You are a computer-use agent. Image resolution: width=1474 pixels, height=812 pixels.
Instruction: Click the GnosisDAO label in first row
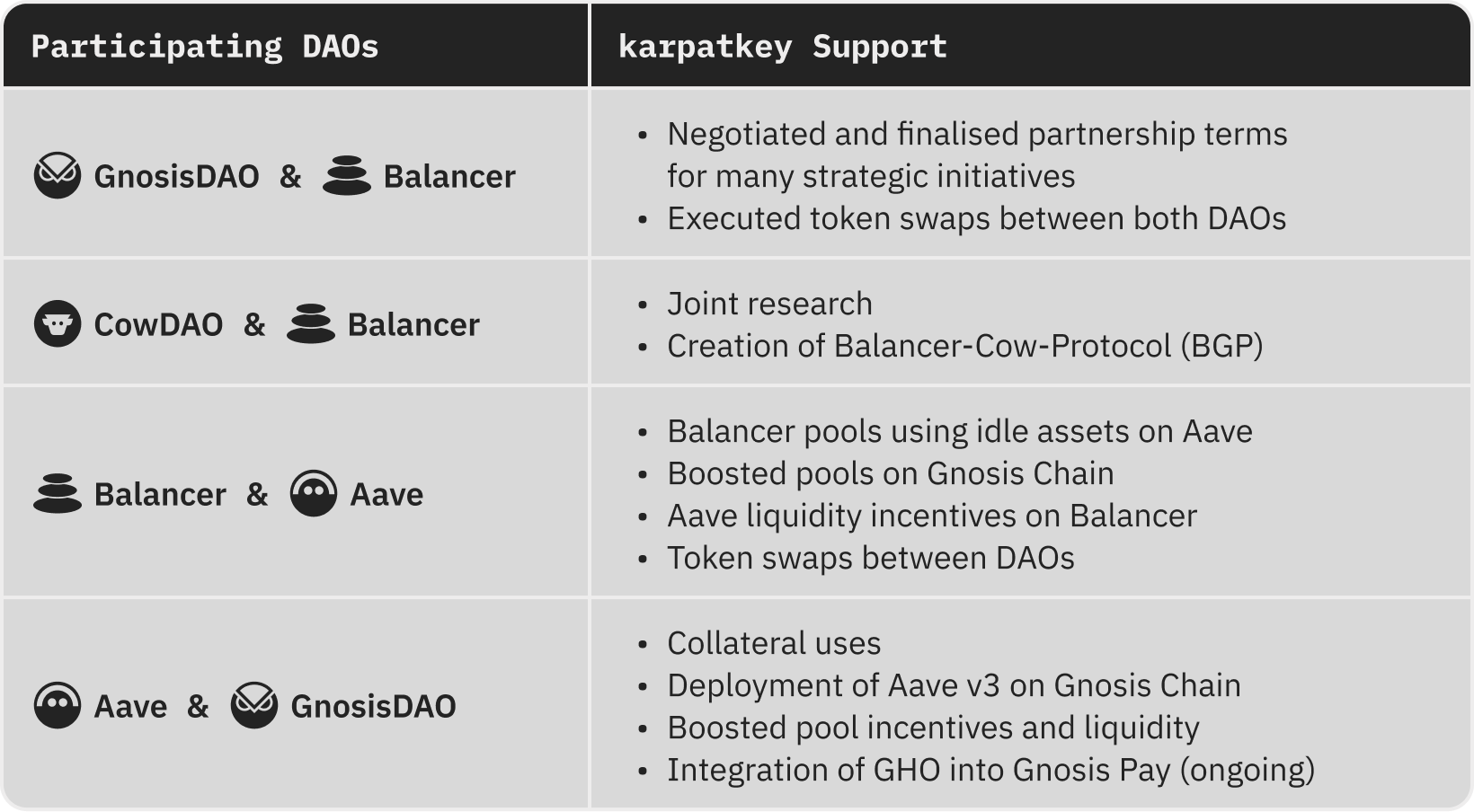(176, 176)
